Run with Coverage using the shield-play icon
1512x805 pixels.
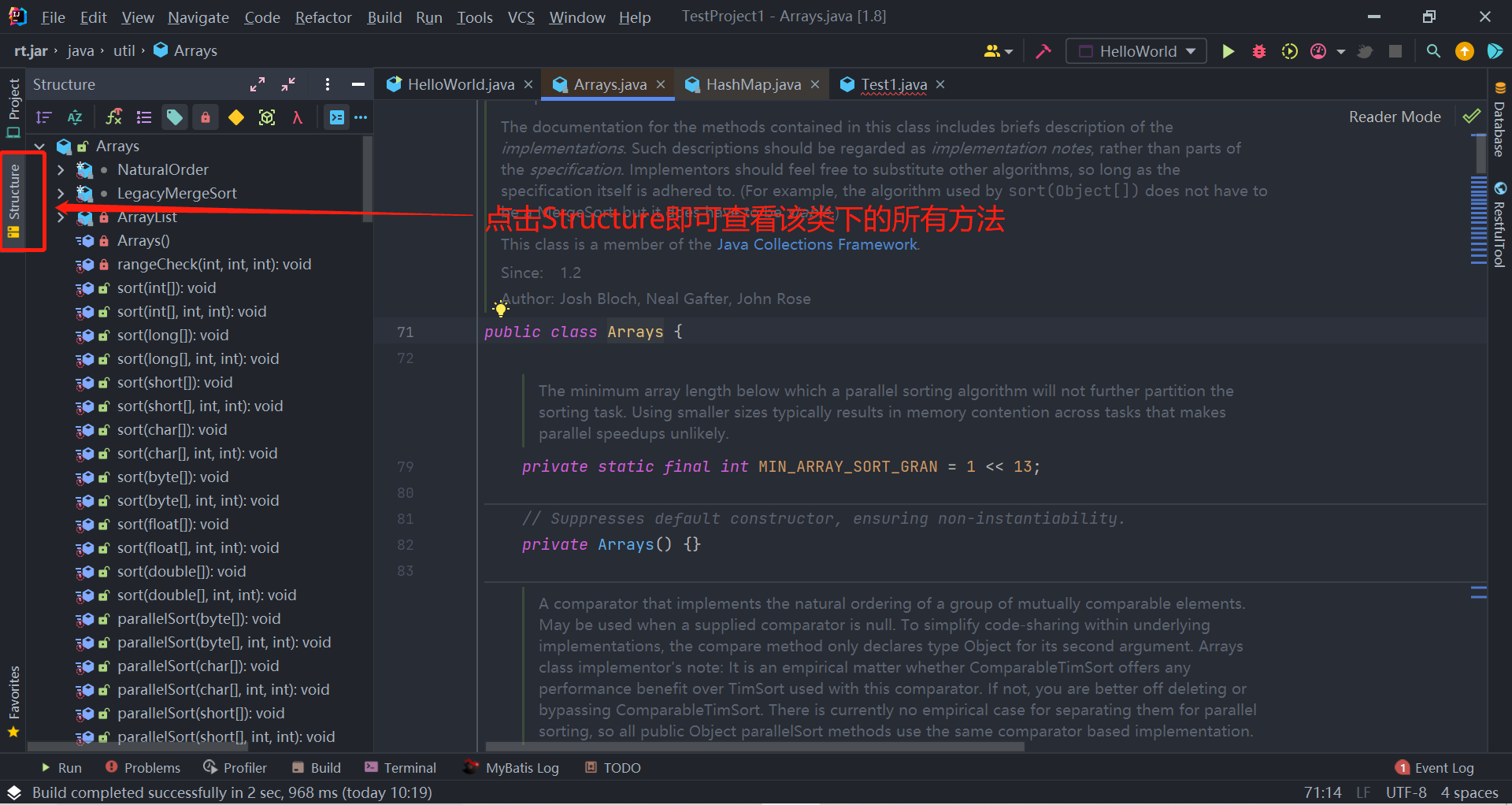click(x=1289, y=51)
